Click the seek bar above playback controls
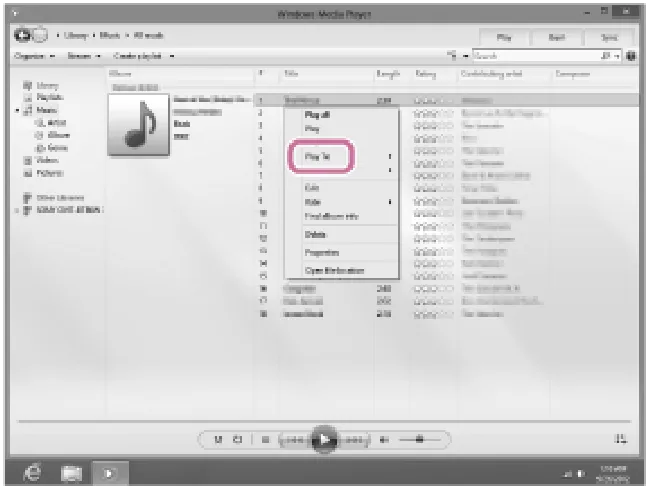Image resolution: width=650 pixels, height=490 pixels. click(x=324, y=421)
